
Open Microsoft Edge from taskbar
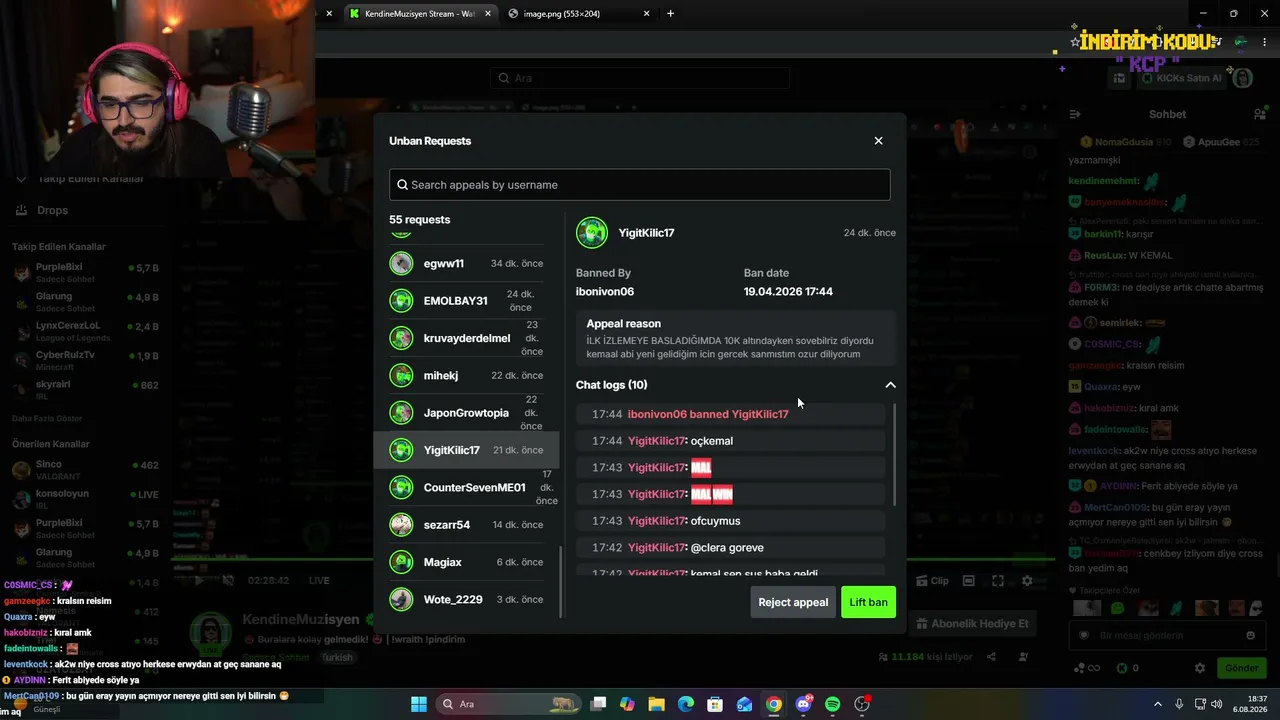[686, 704]
